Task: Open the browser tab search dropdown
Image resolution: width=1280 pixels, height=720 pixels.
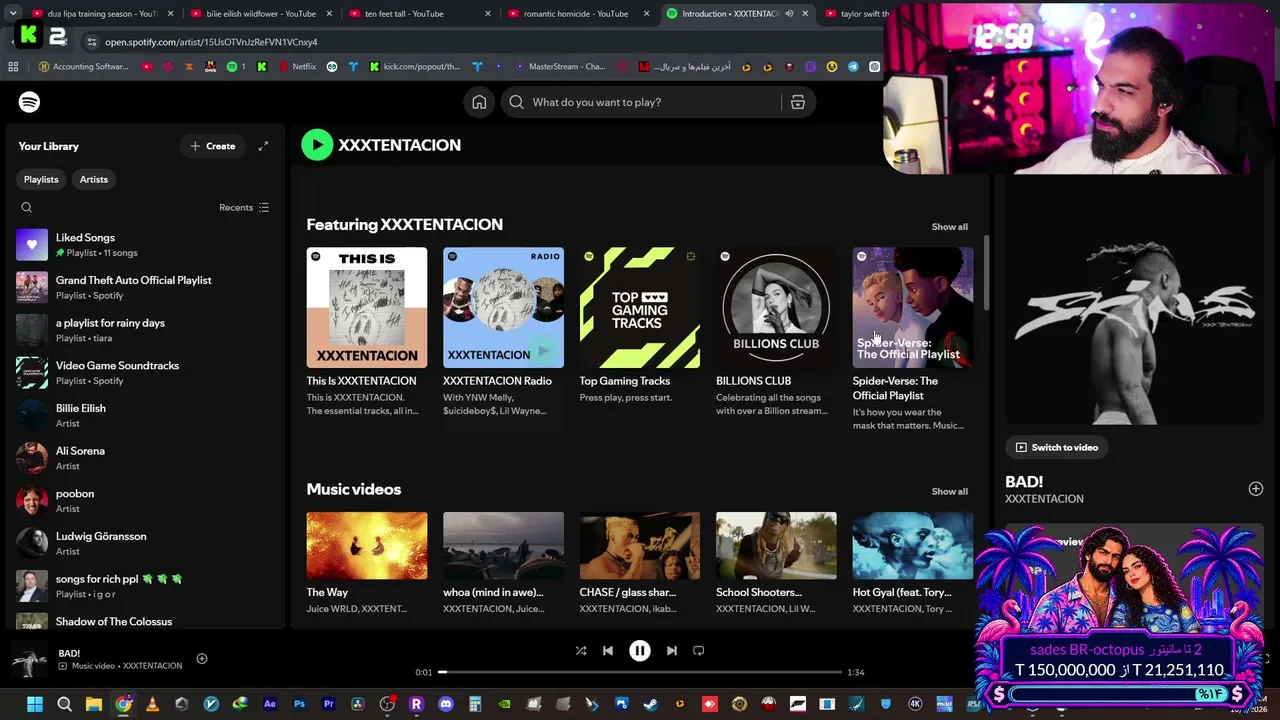Action: click(x=13, y=14)
